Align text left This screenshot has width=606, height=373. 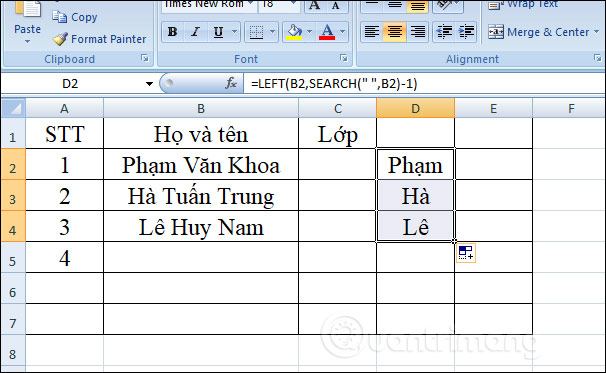pyautogui.click(x=372, y=32)
